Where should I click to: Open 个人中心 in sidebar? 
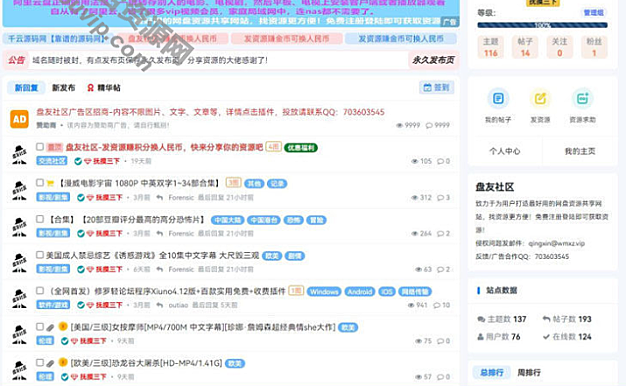coord(505,151)
